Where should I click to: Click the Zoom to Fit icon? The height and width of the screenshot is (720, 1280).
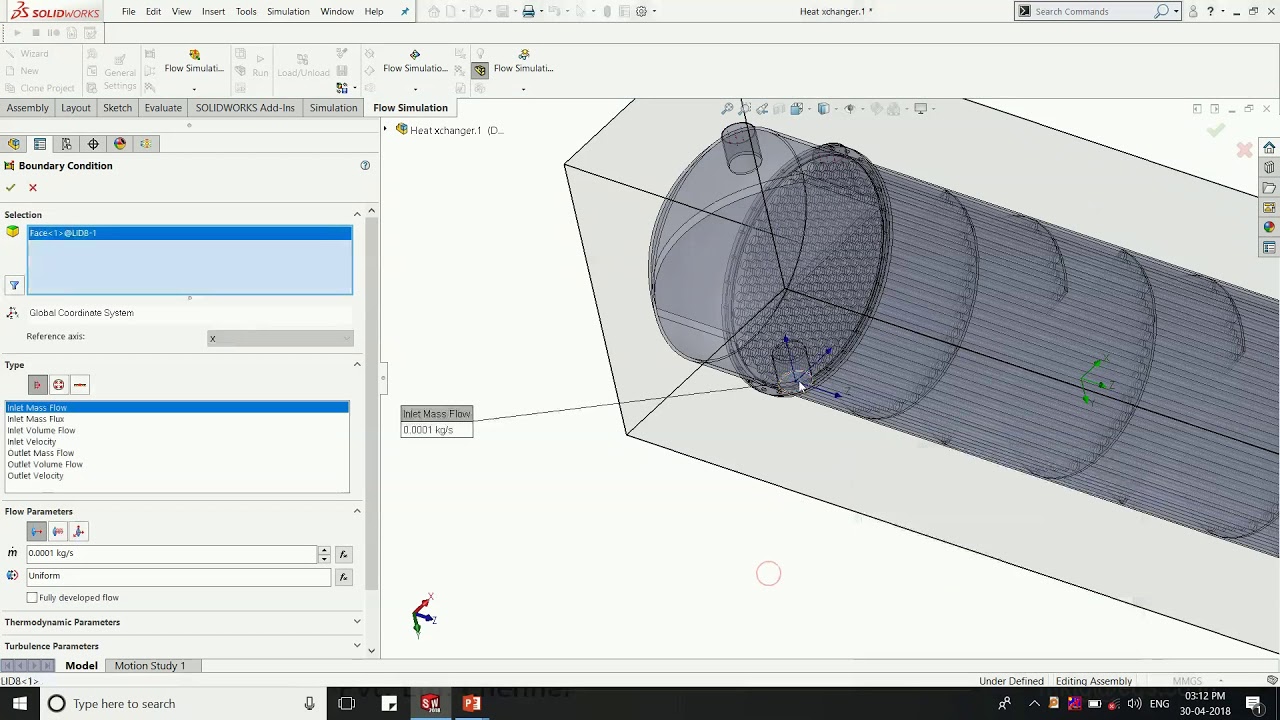coord(727,109)
